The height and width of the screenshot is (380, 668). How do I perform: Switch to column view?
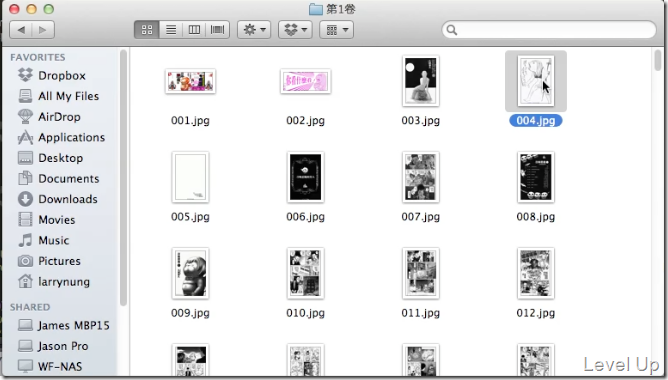(194, 30)
